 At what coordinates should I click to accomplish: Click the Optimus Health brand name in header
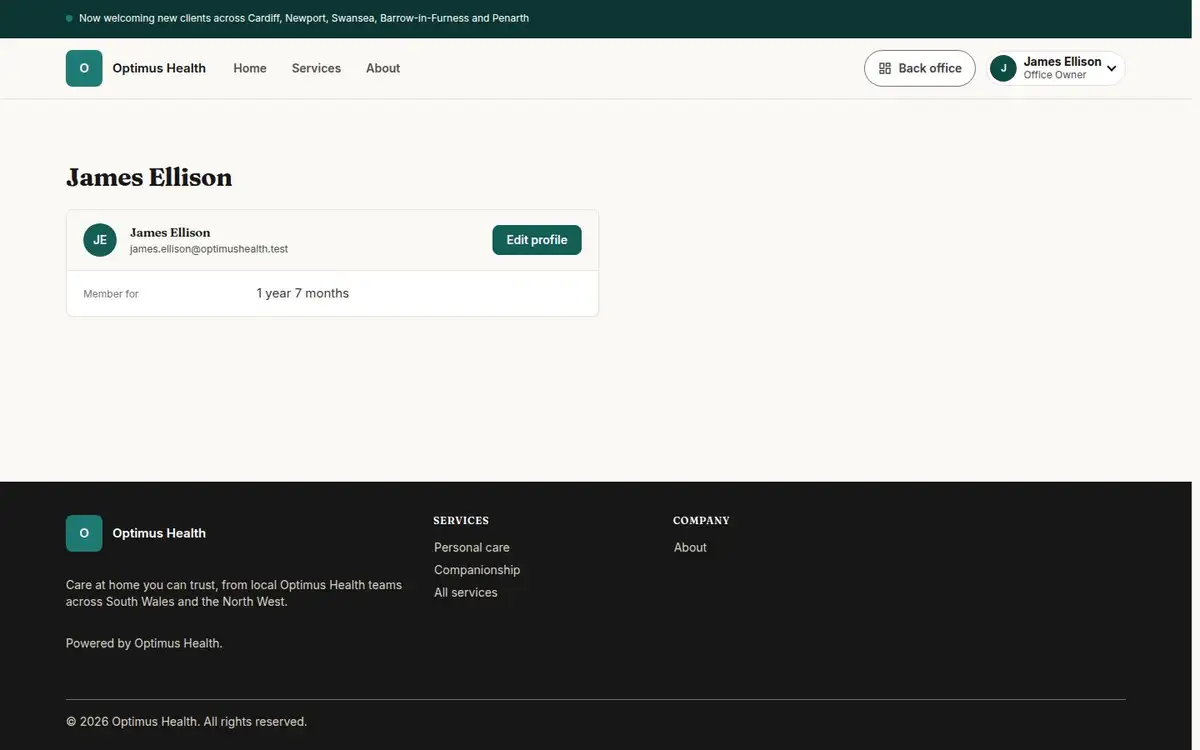pyautogui.click(x=159, y=68)
